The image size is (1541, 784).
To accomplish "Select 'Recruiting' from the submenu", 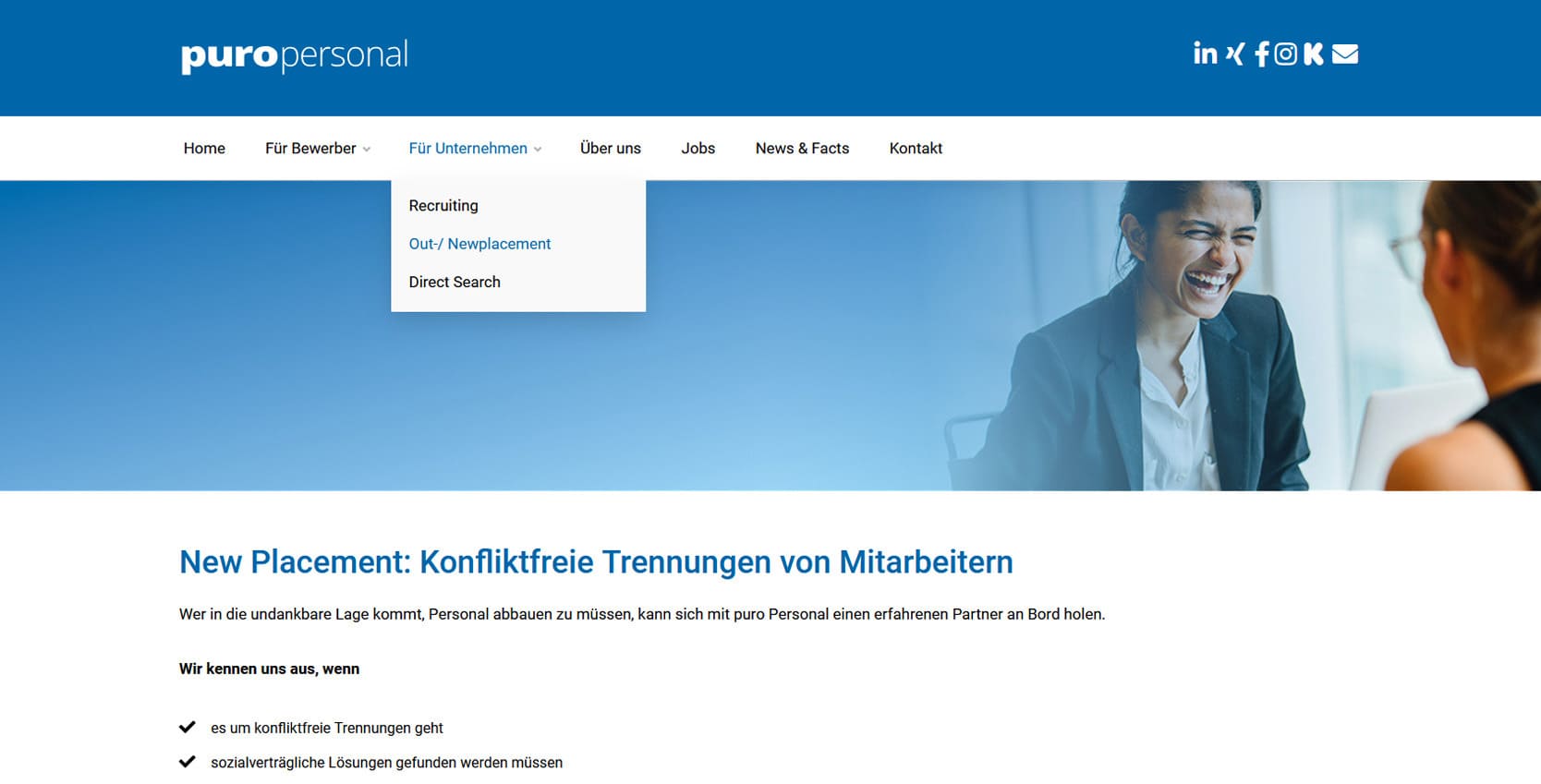I will pyautogui.click(x=443, y=205).
